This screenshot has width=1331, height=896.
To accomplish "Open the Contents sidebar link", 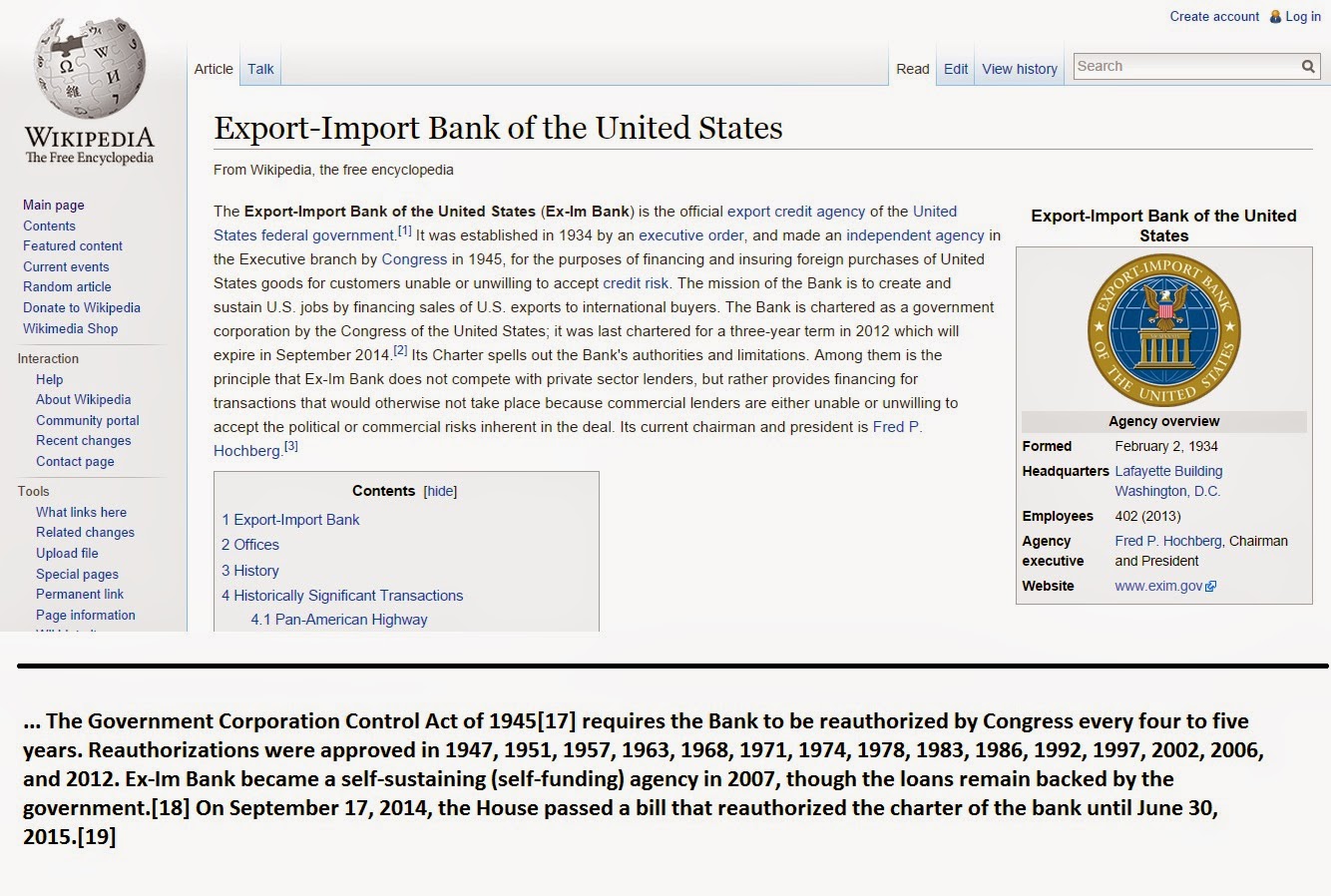I will (x=49, y=225).
